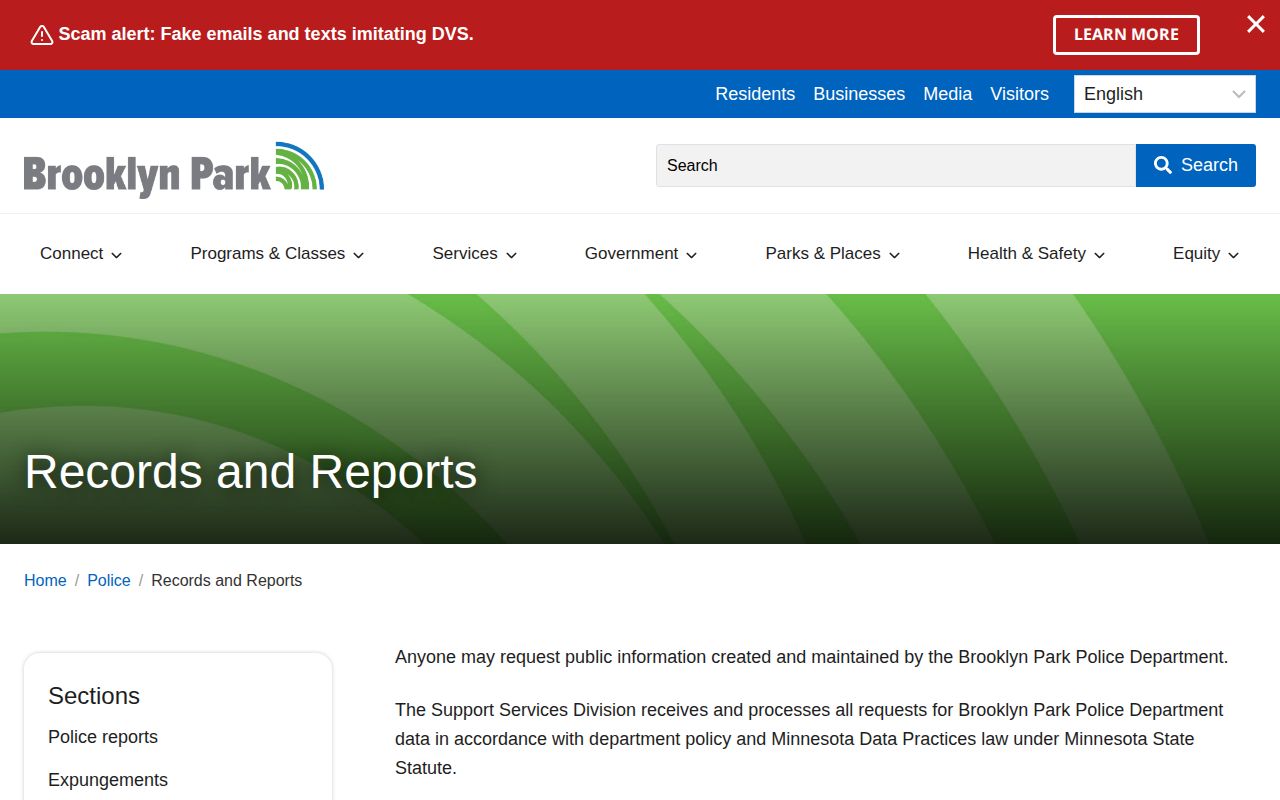Click the Records and Reports page heading
The width and height of the screenshot is (1280, 800).
point(251,472)
